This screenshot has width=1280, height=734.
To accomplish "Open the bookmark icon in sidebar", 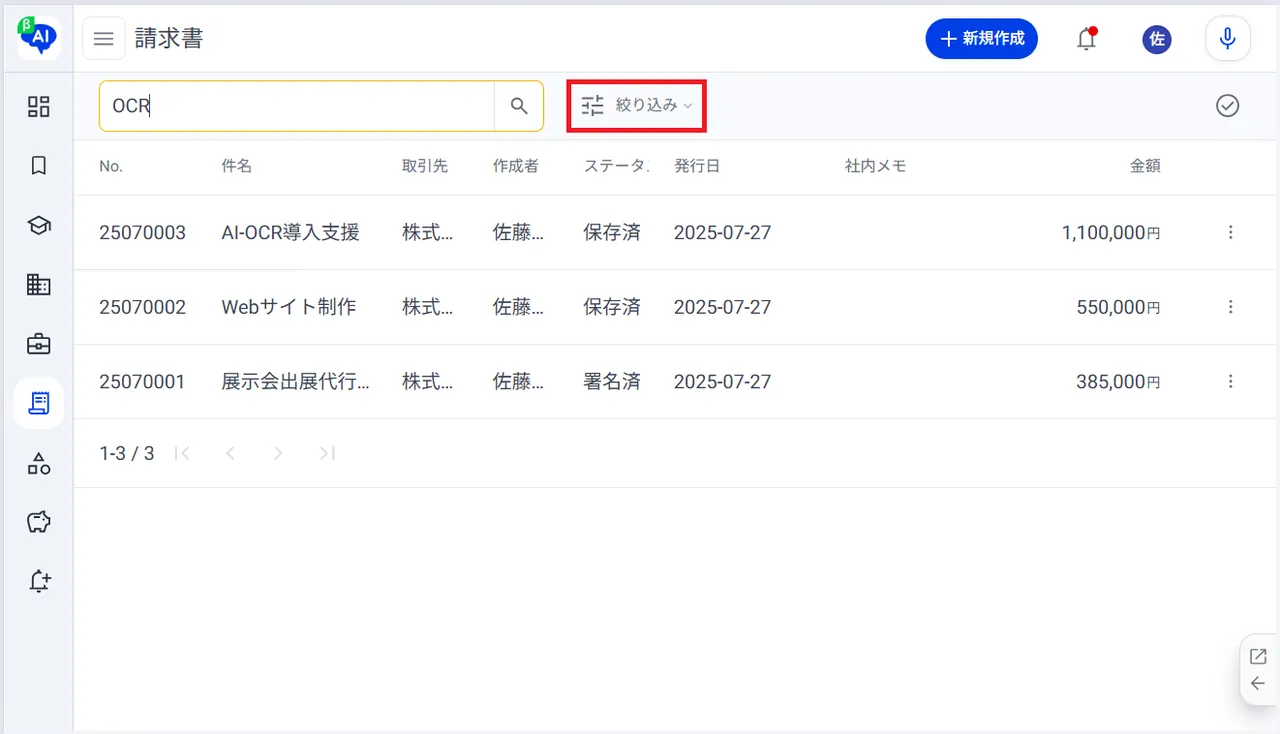I will point(38,166).
